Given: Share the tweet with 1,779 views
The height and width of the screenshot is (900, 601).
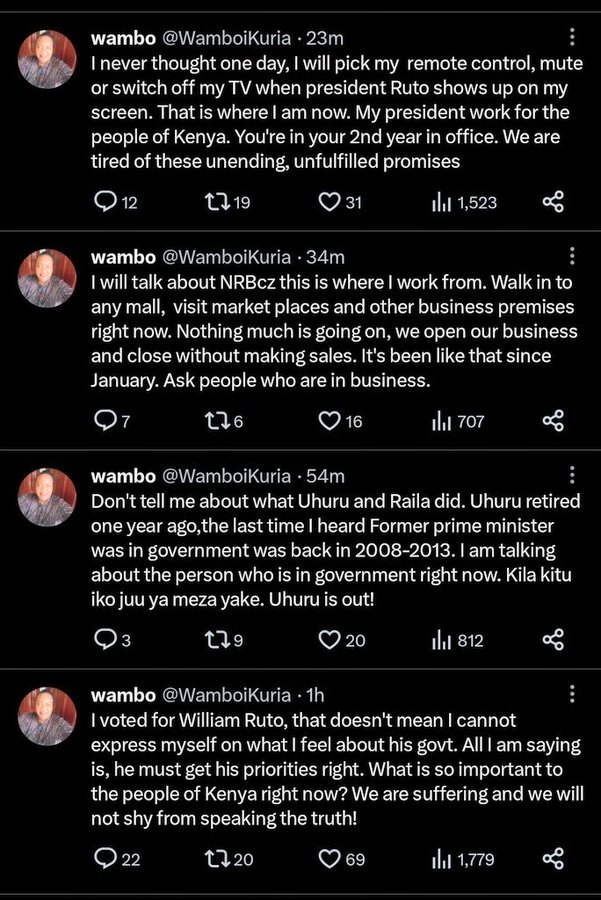Looking at the screenshot, I should pos(553,858).
